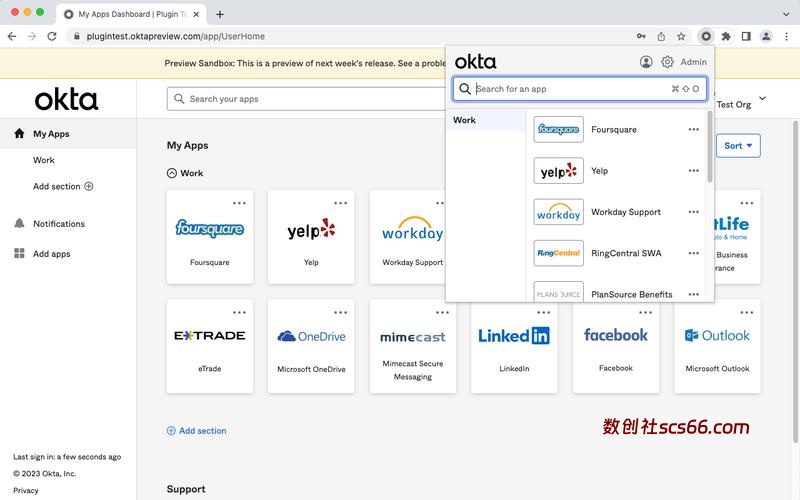This screenshot has height=500, width=800.
Task: Click Add apps in the sidebar
Action: click(52, 254)
